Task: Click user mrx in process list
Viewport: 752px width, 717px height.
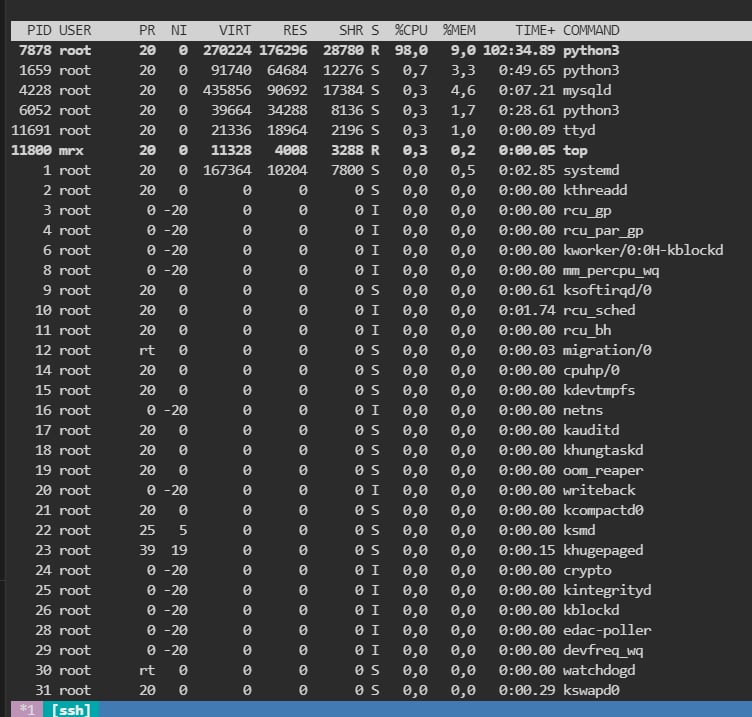Action: 71,151
